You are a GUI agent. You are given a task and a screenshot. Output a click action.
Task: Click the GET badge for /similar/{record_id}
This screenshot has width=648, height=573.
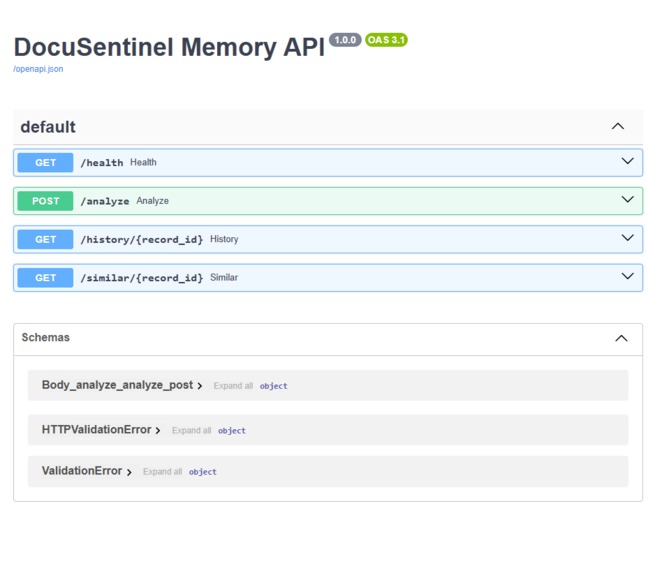[x=45, y=278]
